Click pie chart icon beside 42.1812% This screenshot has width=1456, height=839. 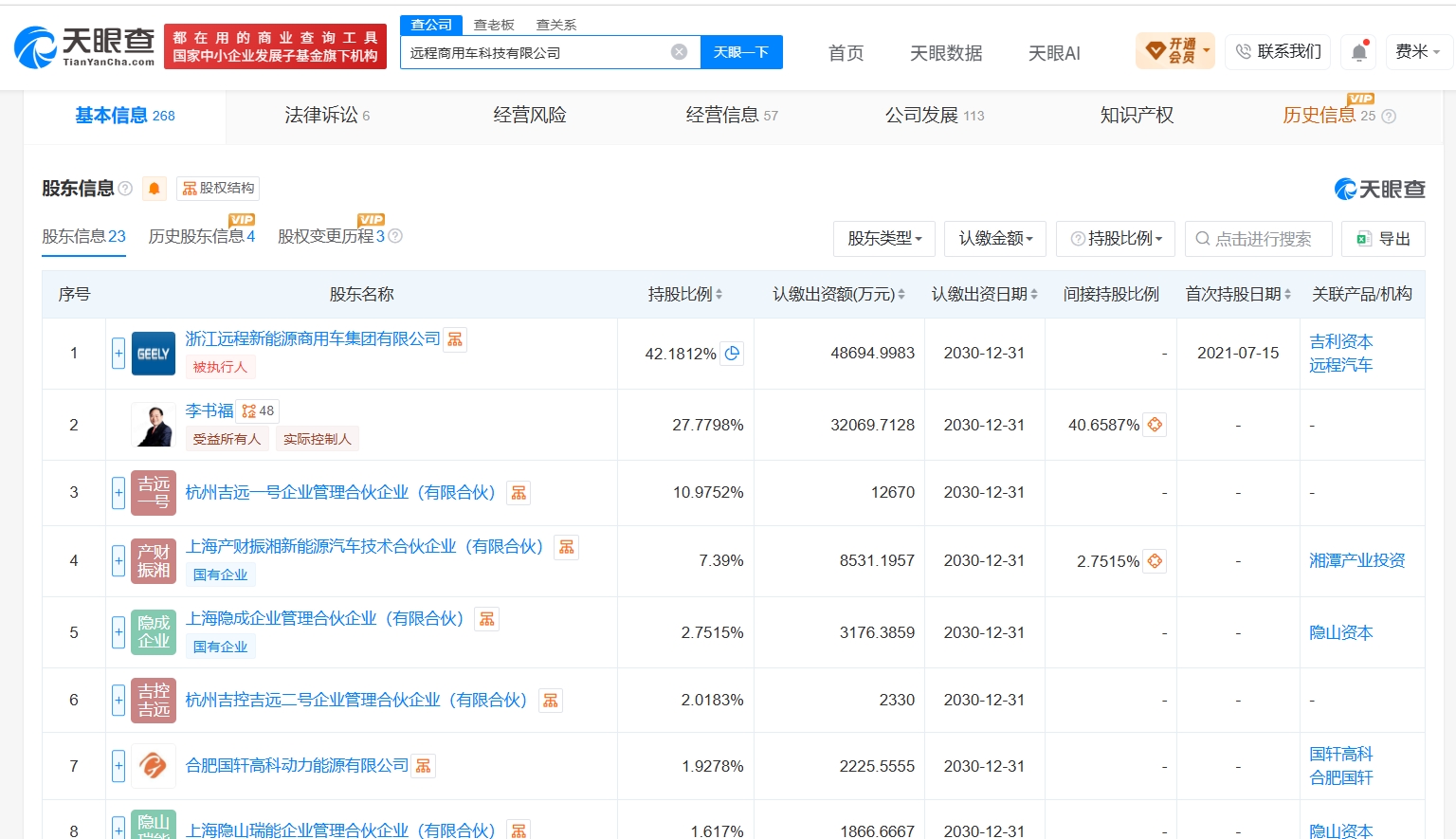[732, 354]
